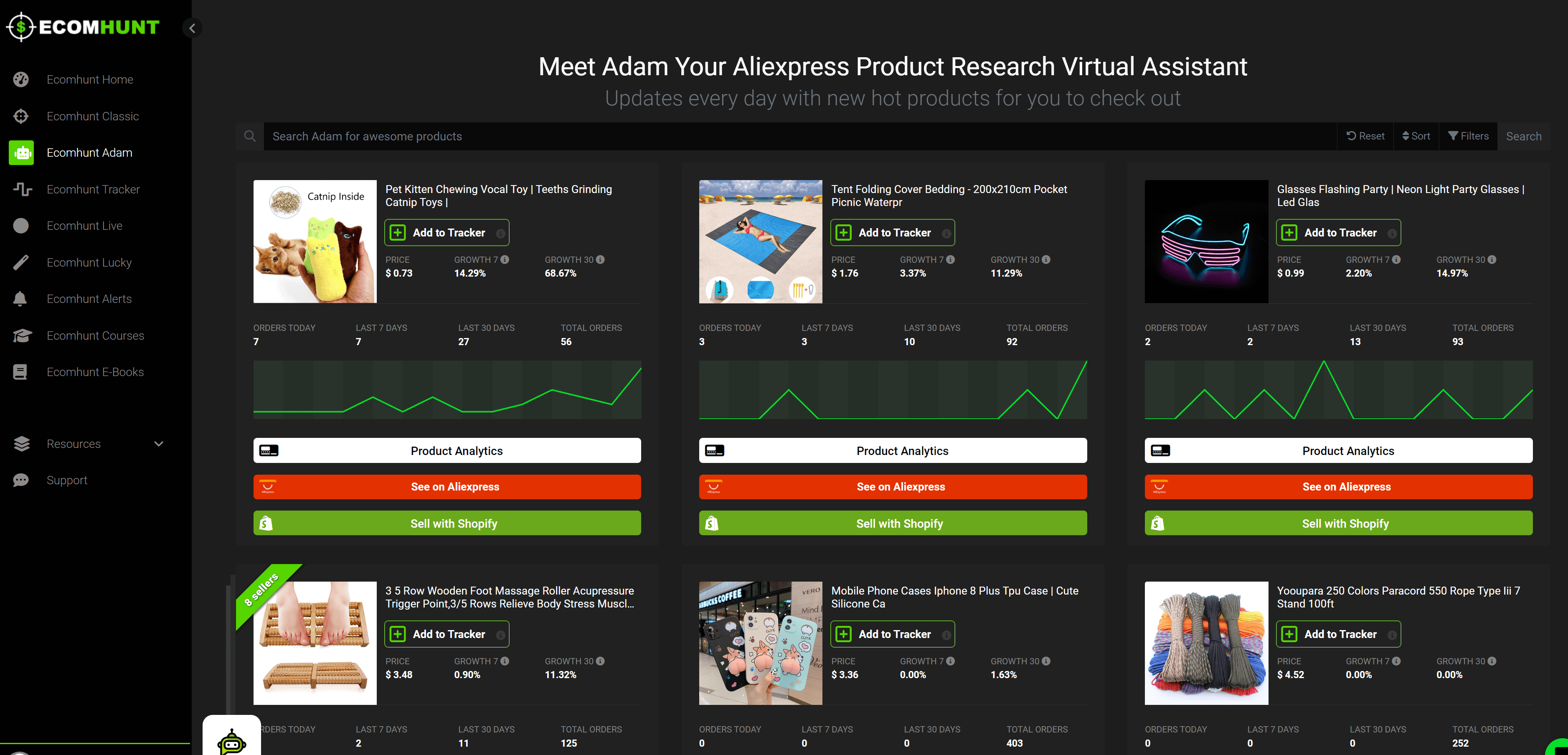This screenshot has width=1568, height=755.
Task: Click Growth 7 info icon for Paracord Rope
Action: [1396, 661]
